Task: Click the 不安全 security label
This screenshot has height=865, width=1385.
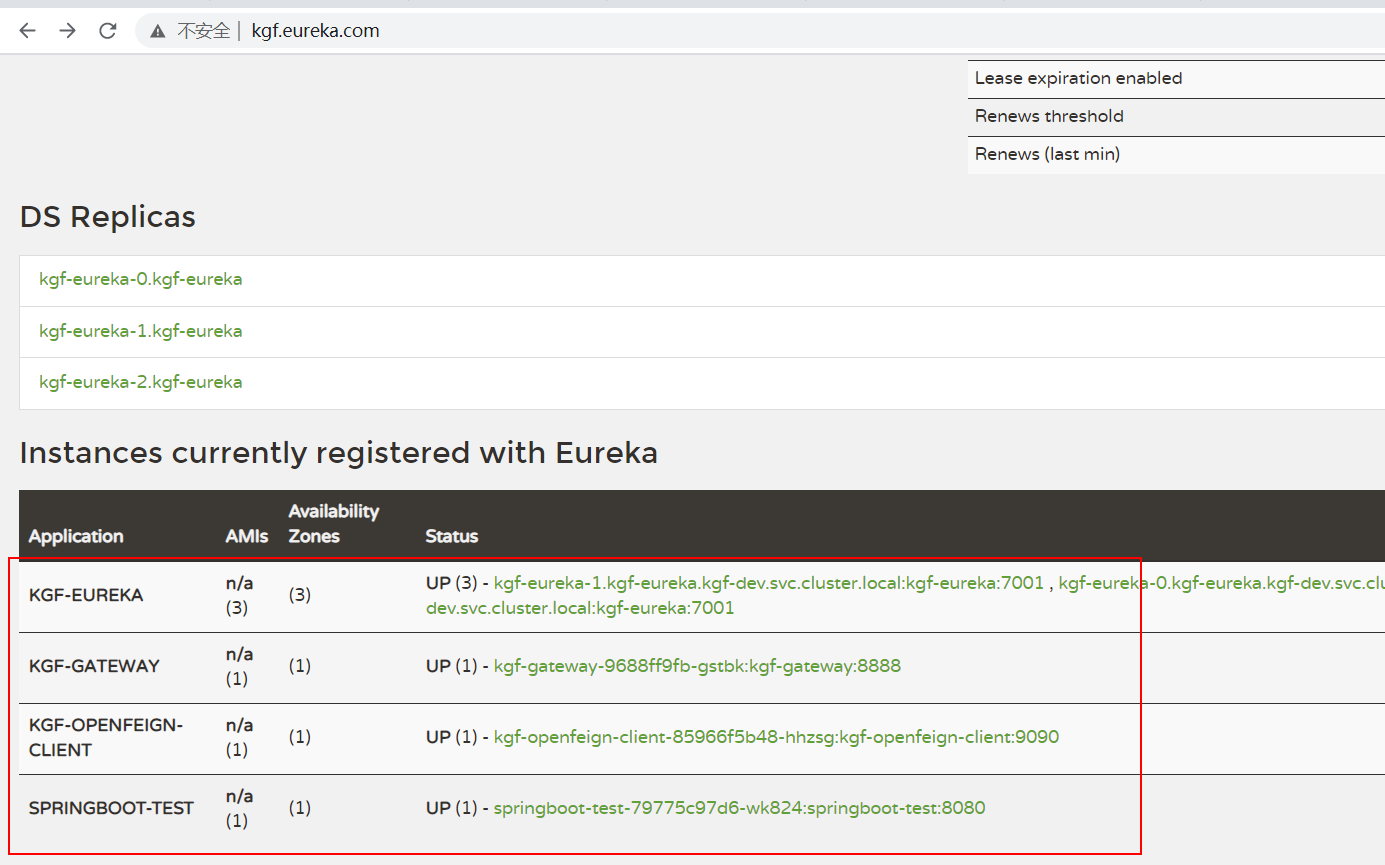Action: pyautogui.click(x=203, y=31)
